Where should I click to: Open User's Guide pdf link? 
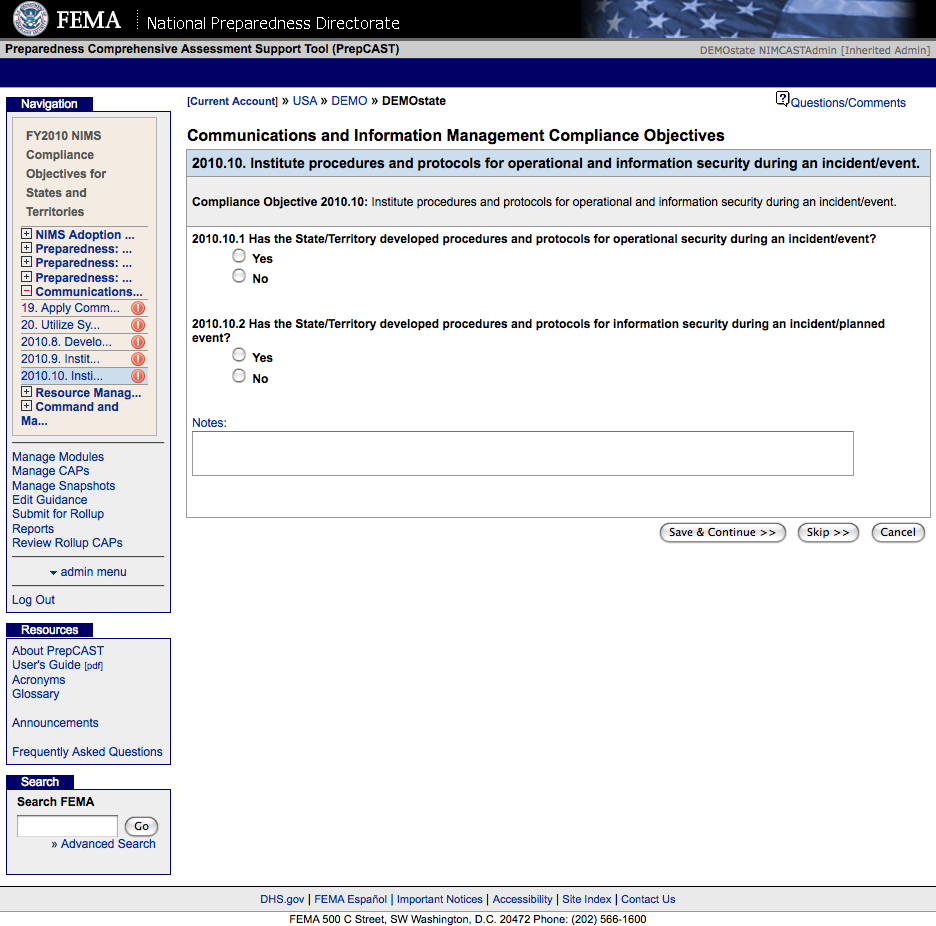(x=57, y=665)
